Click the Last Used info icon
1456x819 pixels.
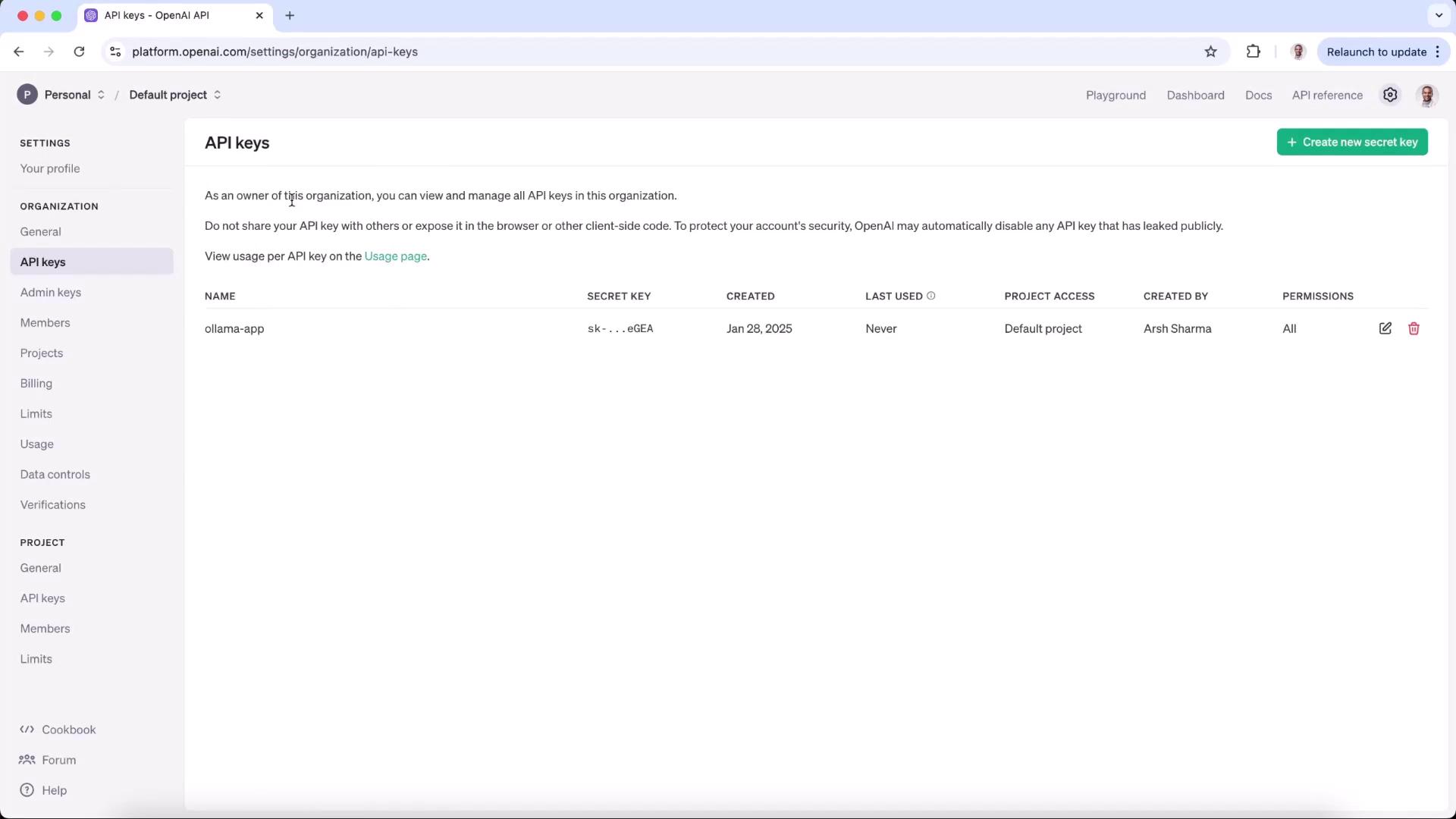click(931, 296)
